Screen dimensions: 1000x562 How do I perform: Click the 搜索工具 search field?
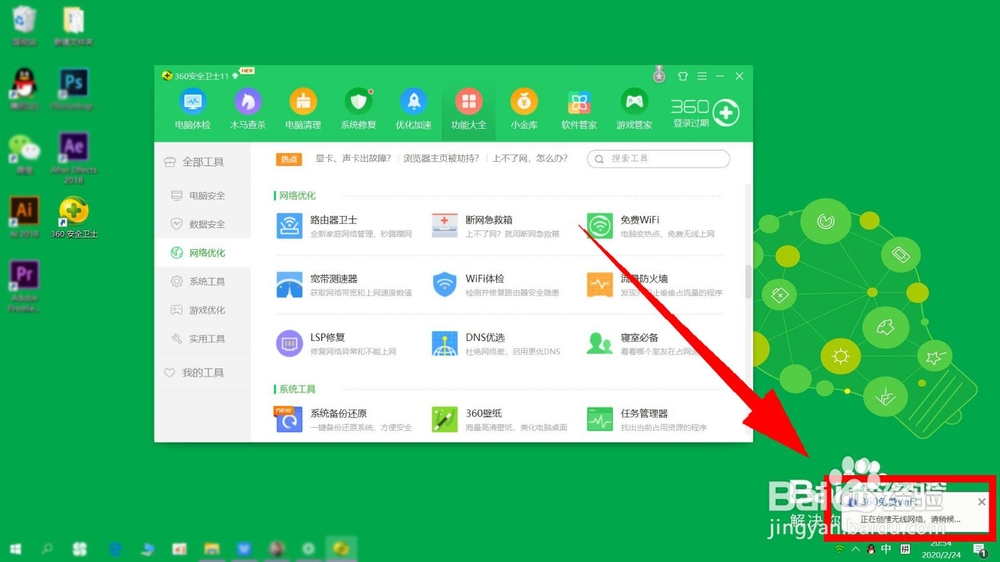click(x=658, y=159)
